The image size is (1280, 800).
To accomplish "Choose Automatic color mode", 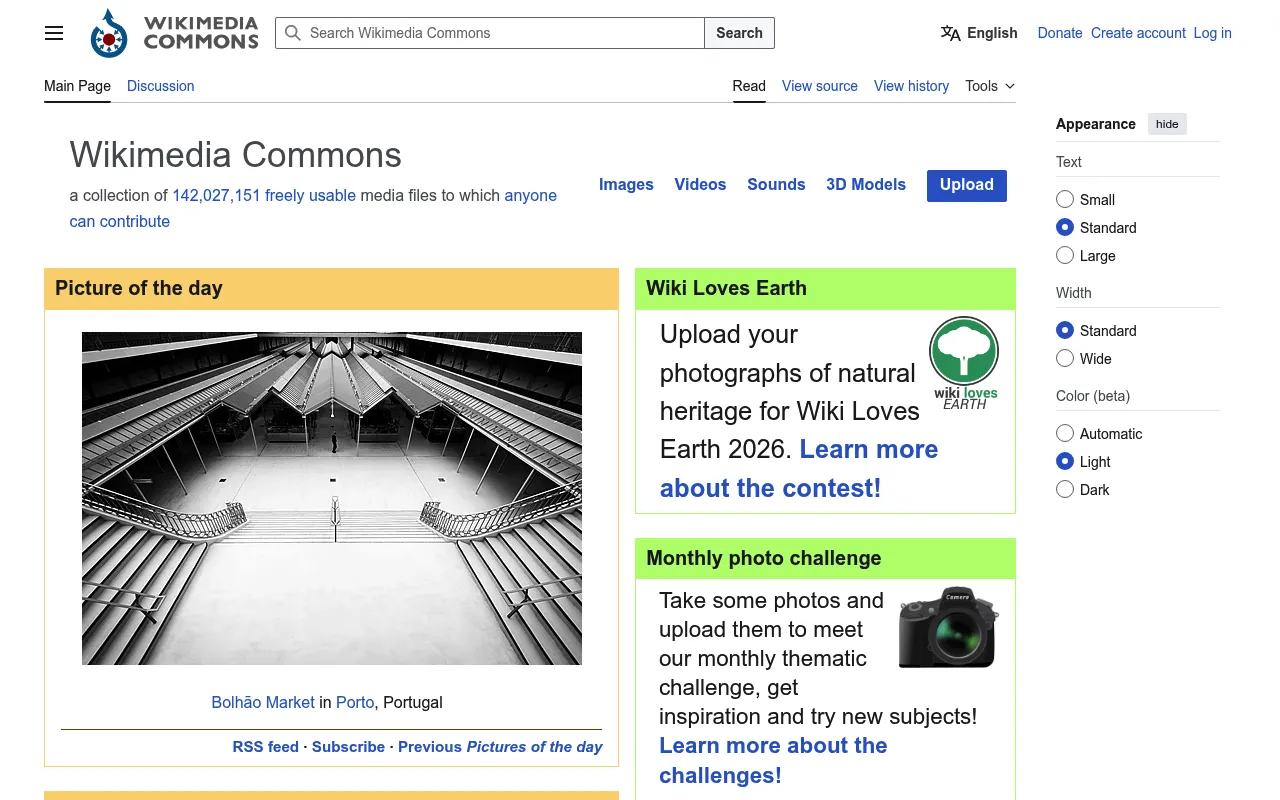I will [x=1065, y=433].
